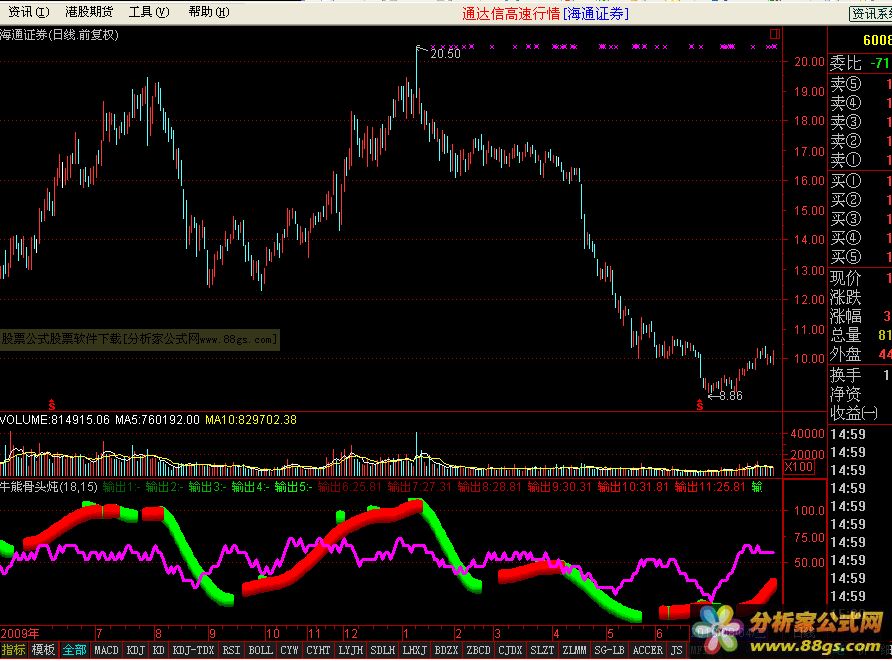Click the red $ marker near July 2009
The image size is (892, 661).
point(52,405)
